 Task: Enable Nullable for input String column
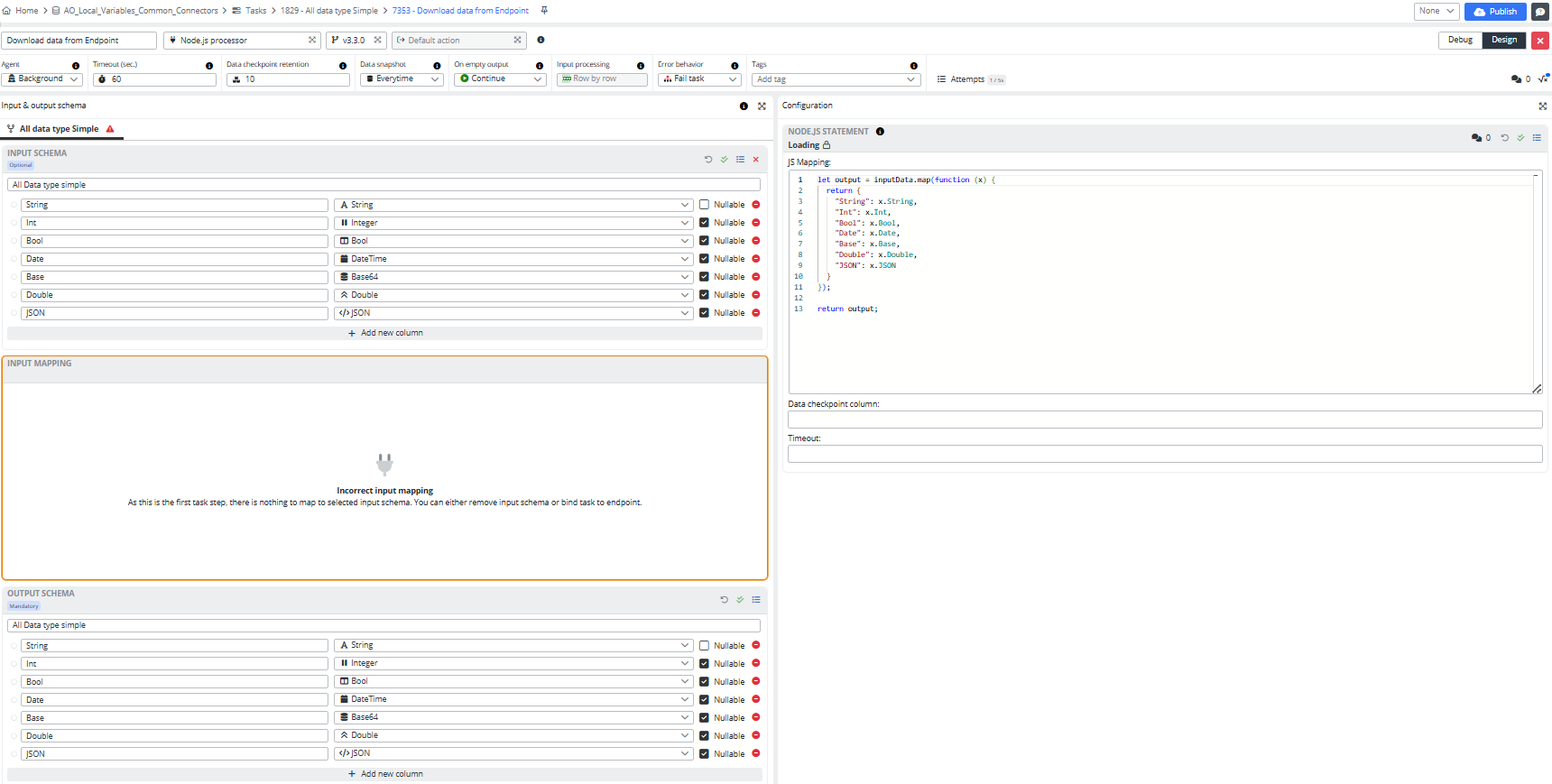coord(705,205)
